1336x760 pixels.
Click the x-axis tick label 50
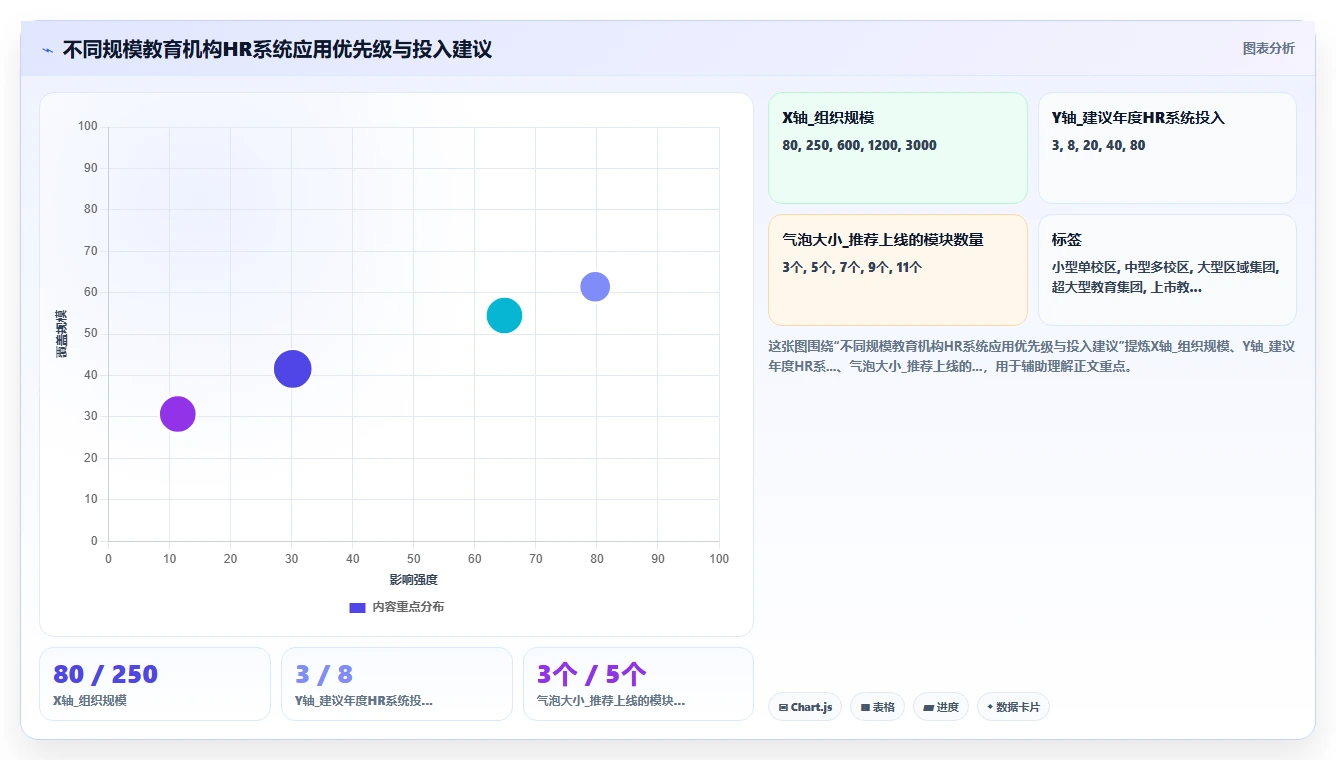click(414, 558)
